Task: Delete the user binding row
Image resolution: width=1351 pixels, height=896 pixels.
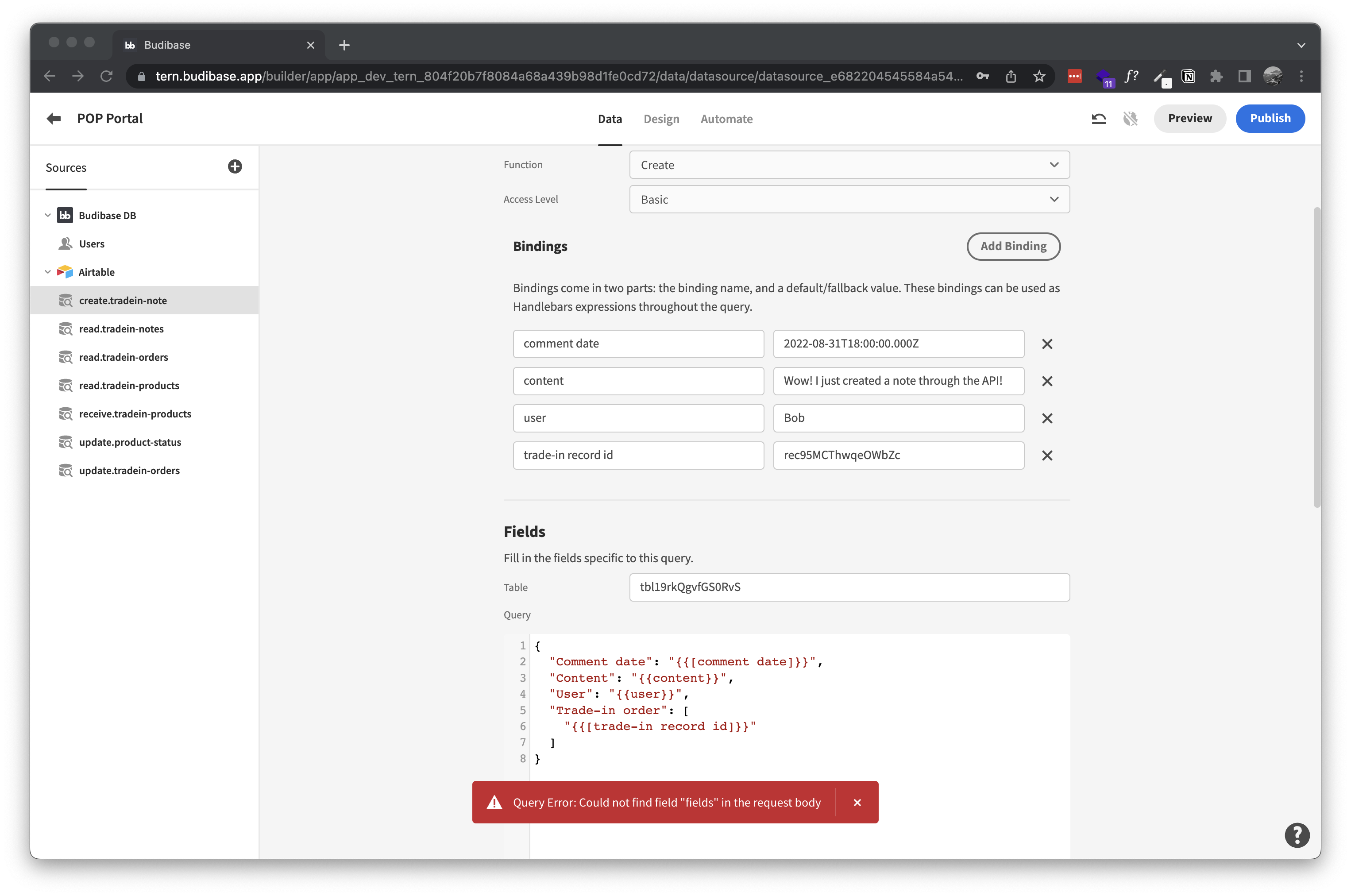Action: coord(1046,418)
